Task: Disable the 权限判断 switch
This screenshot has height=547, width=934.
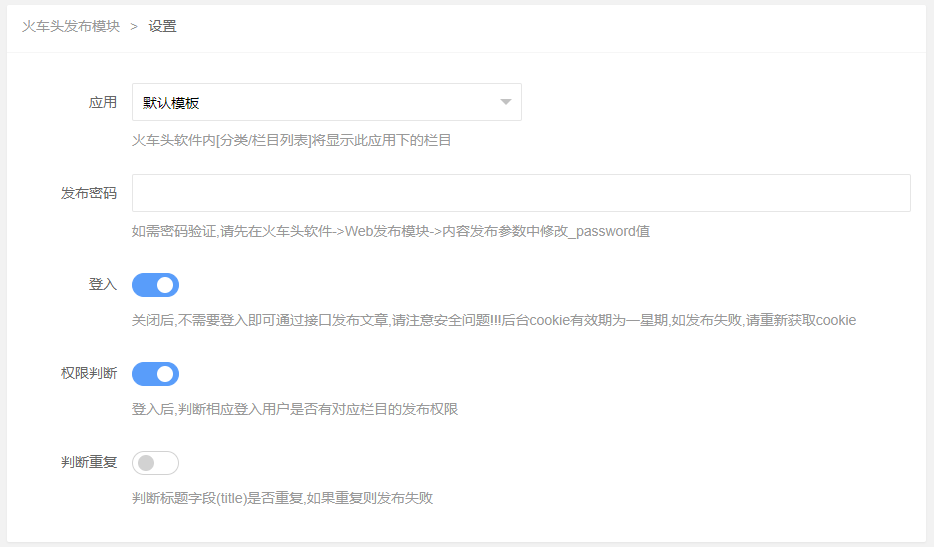Action: point(155,374)
